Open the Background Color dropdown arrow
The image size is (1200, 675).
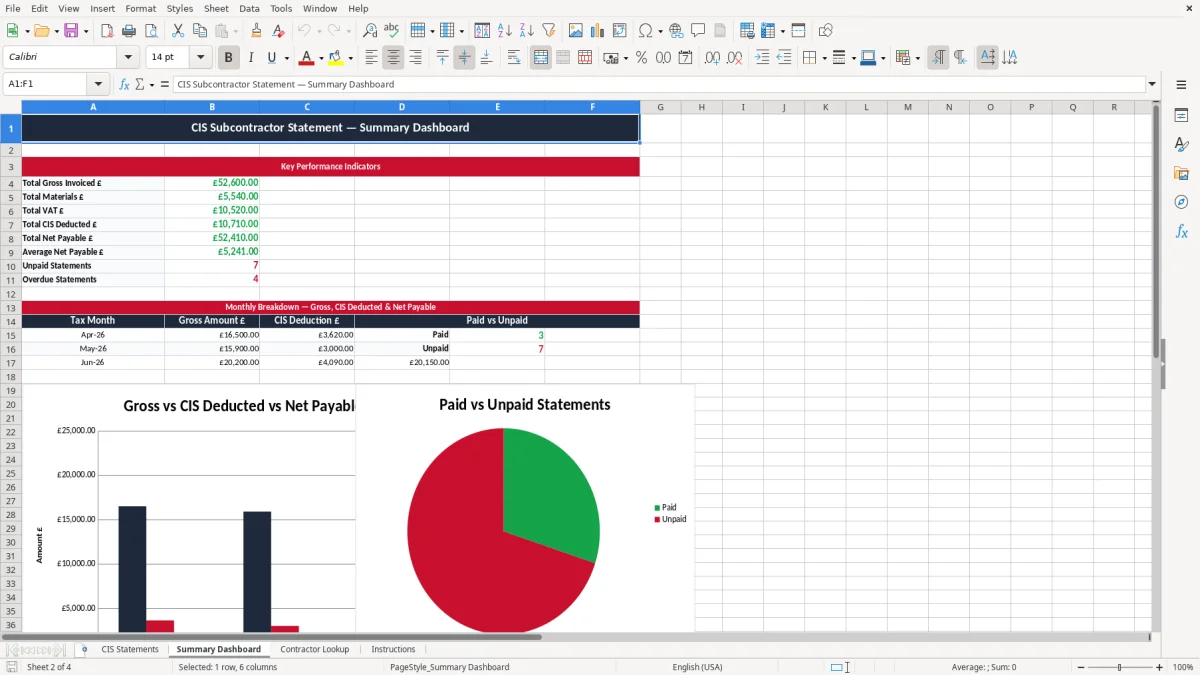(350, 58)
